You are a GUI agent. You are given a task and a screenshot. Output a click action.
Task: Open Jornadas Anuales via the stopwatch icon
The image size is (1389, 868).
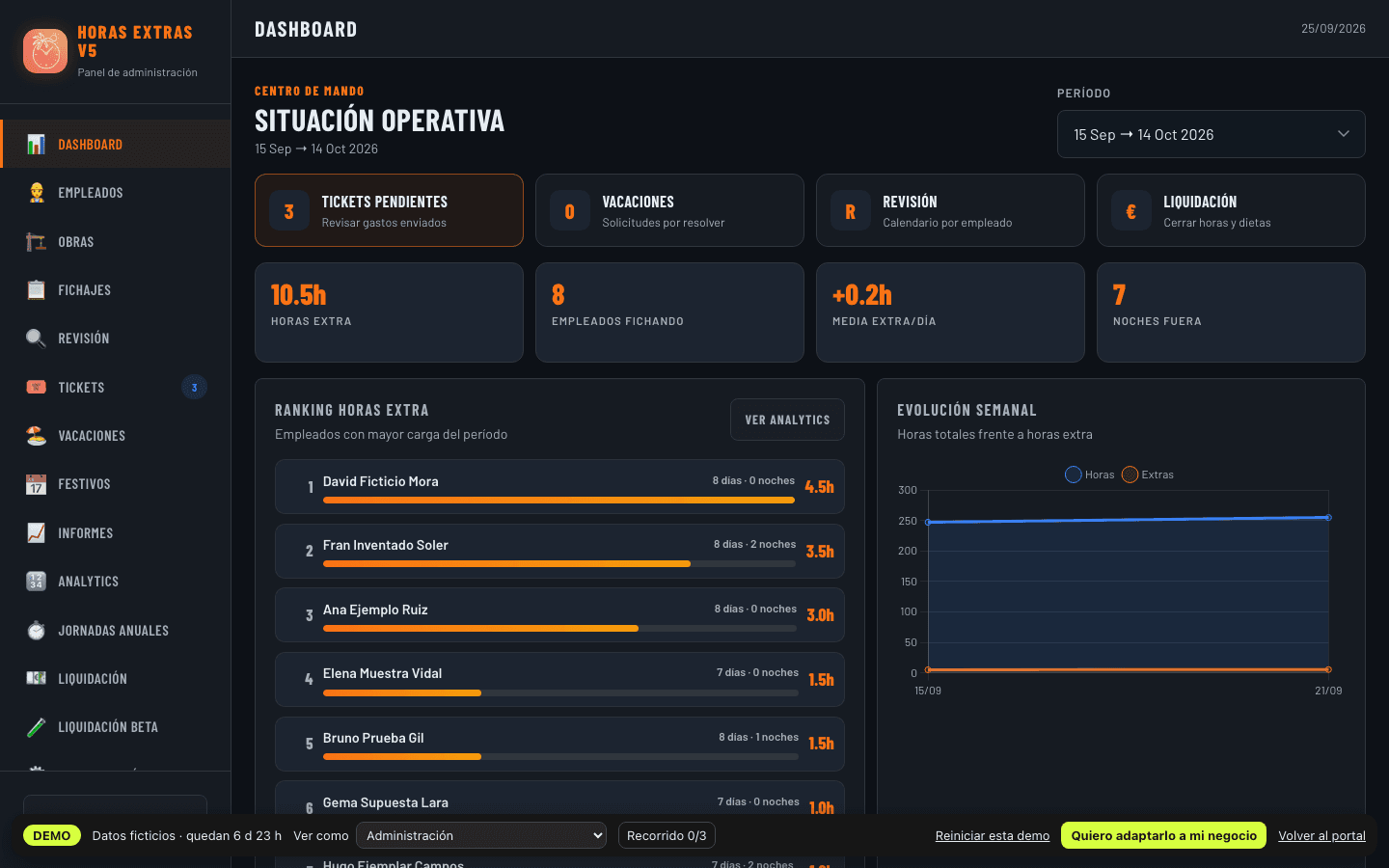point(36,630)
